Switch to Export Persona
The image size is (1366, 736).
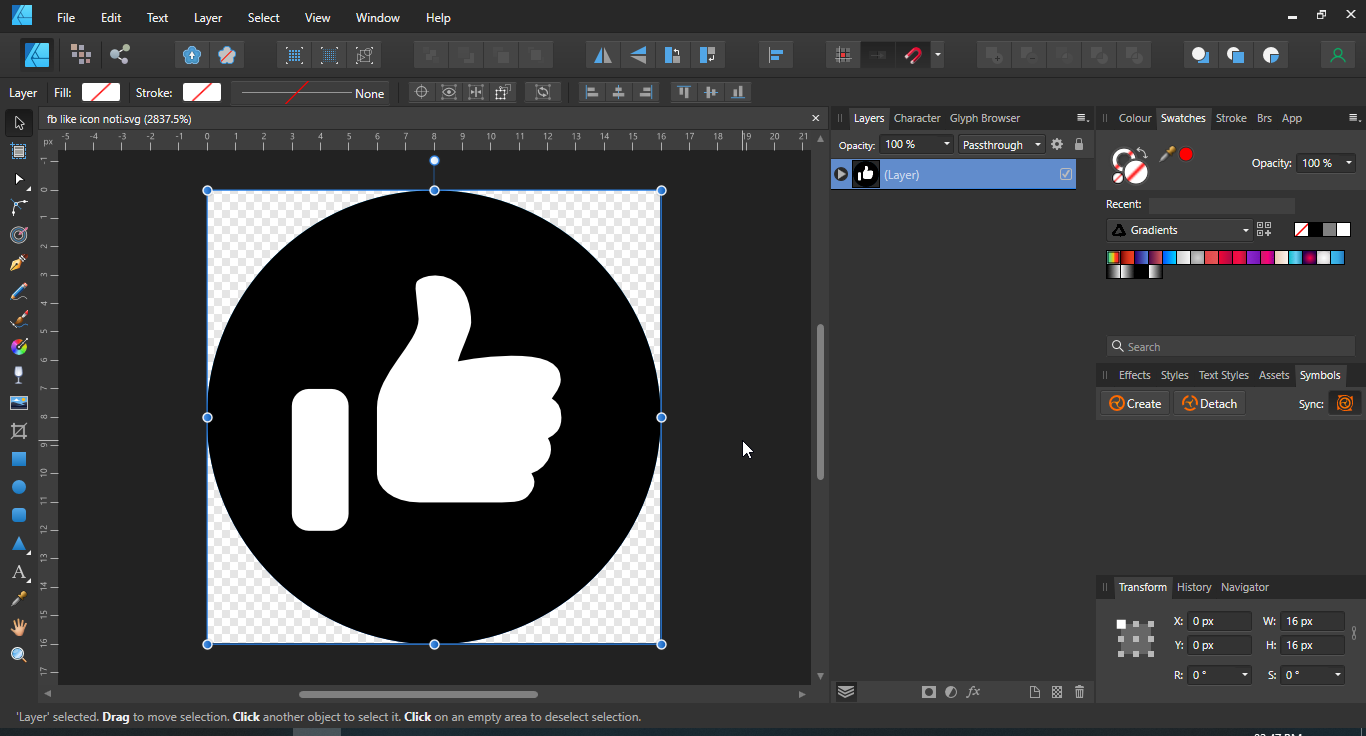pyautogui.click(x=120, y=55)
